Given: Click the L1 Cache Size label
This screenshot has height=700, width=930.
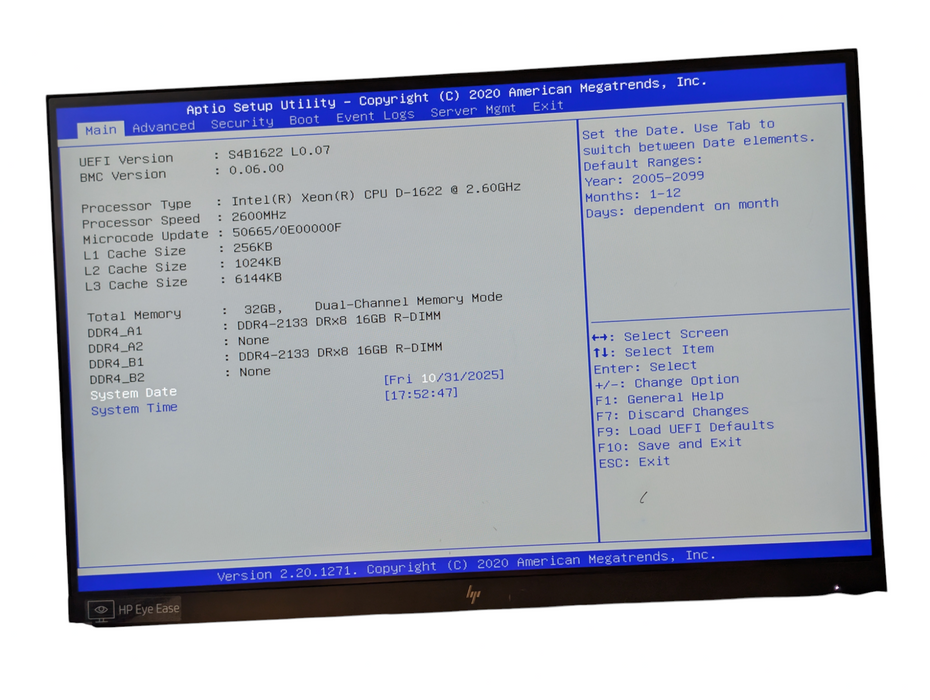Looking at the screenshot, I should click(x=135, y=253).
